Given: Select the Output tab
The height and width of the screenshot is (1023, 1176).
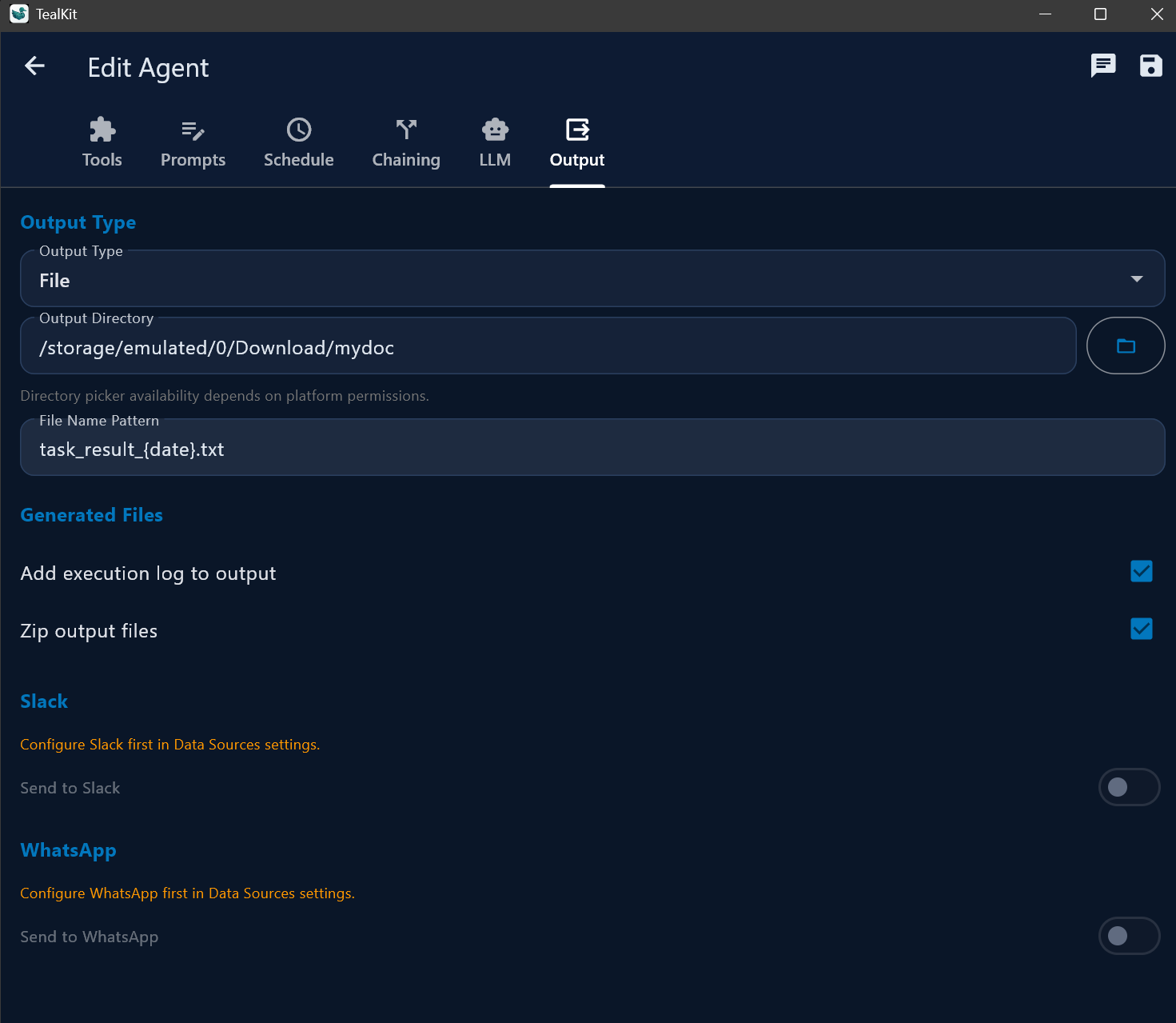Looking at the screenshot, I should point(577,143).
